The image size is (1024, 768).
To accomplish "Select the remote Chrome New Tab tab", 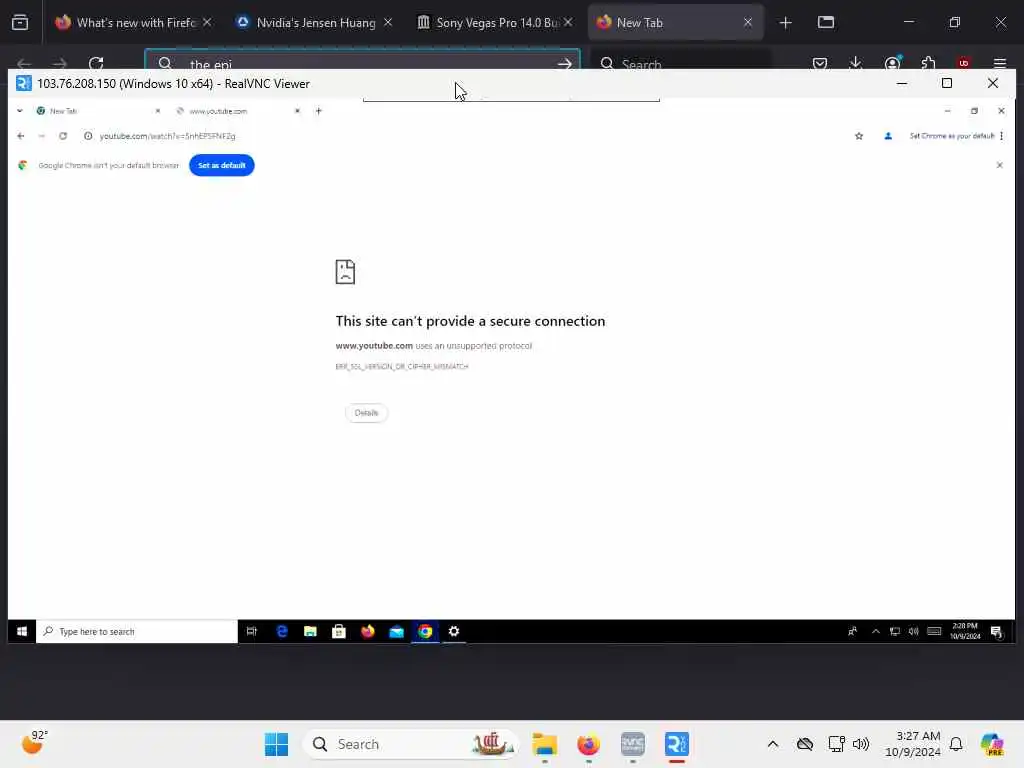I will [x=98, y=111].
